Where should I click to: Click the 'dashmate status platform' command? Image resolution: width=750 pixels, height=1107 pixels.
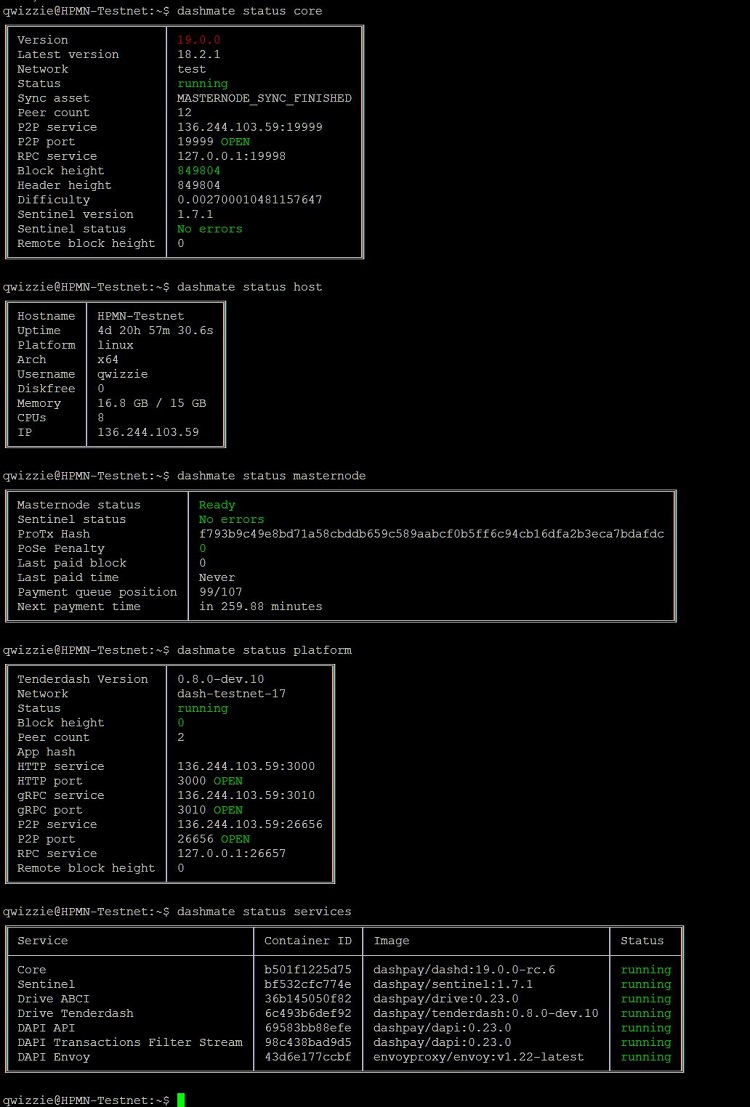click(x=264, y=650)
